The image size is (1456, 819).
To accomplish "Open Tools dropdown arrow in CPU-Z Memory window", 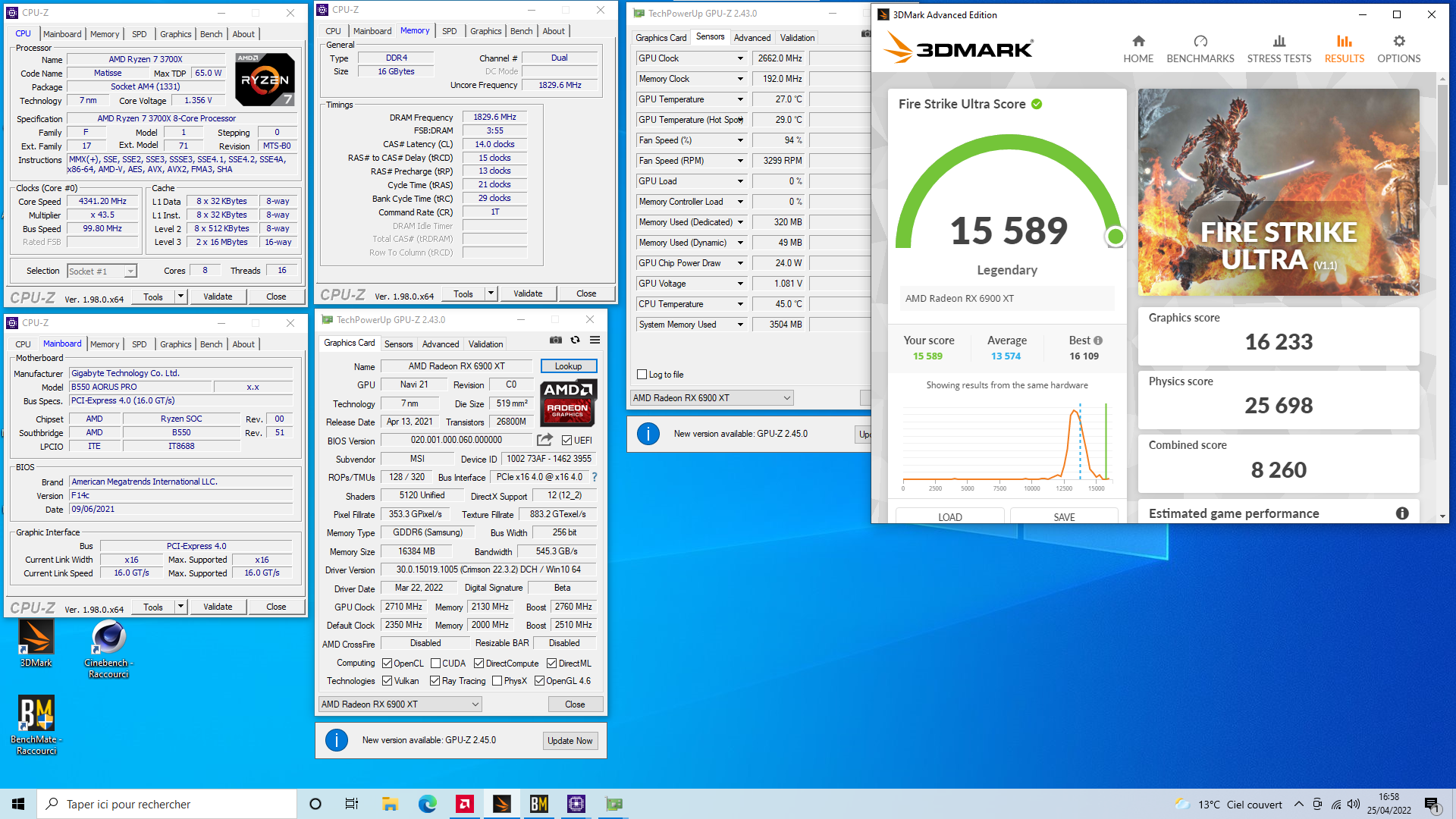I will [x=491, y=293].
